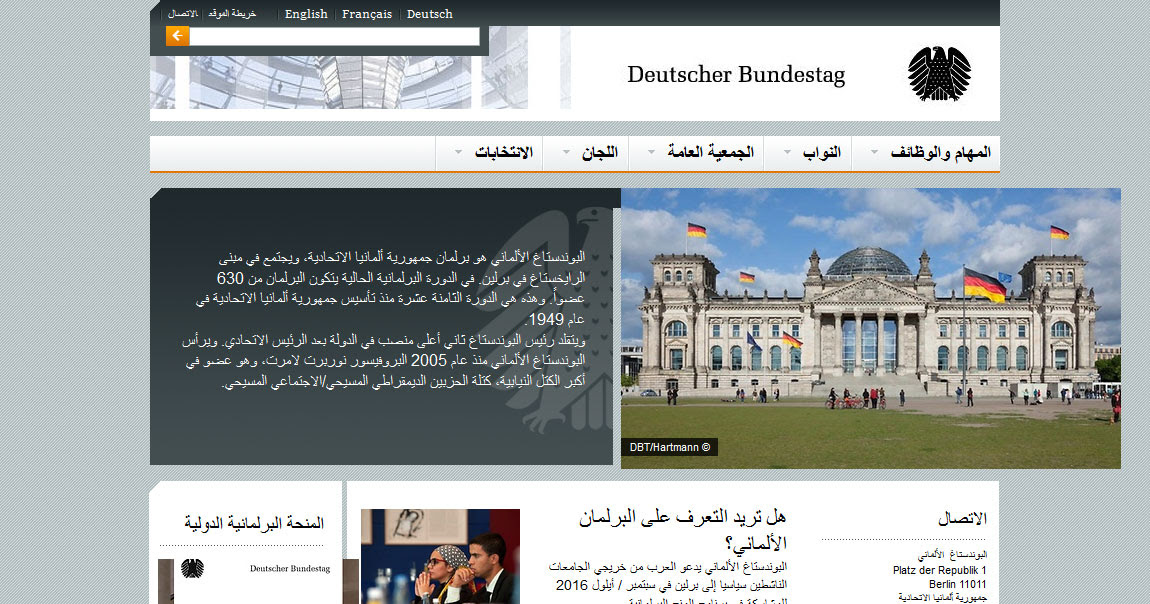Click the brochure Deutscher Bundestag thumbnail text
The width and height of the screenshot is (1150, 604).
[290, 569]
